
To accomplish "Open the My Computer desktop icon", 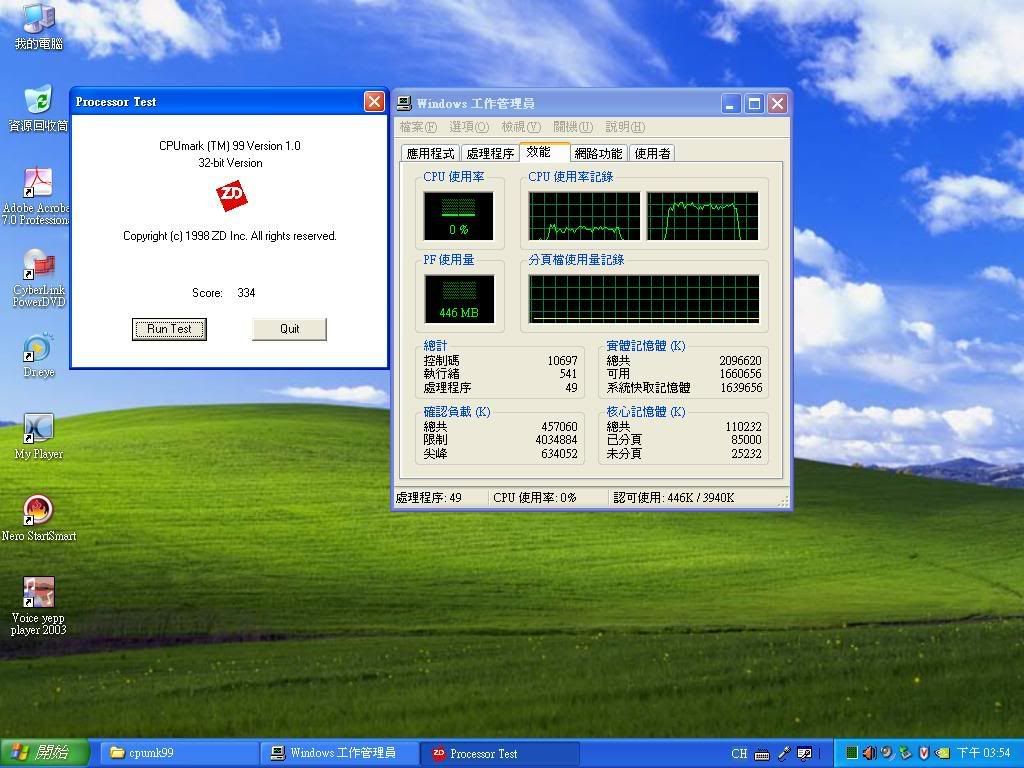I will pyautogui.click(x=38, y=20).
